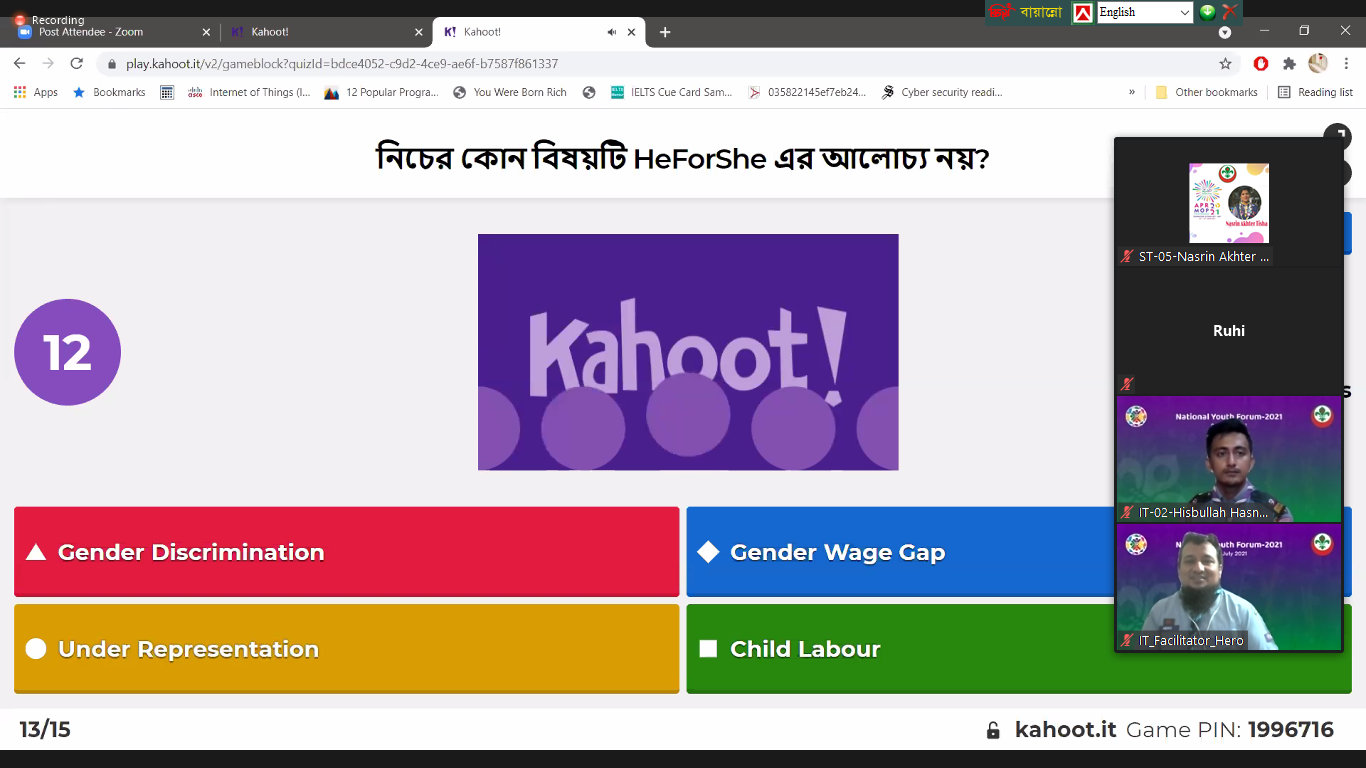
Task: Open the Reading list panel
Action: 1315,92
